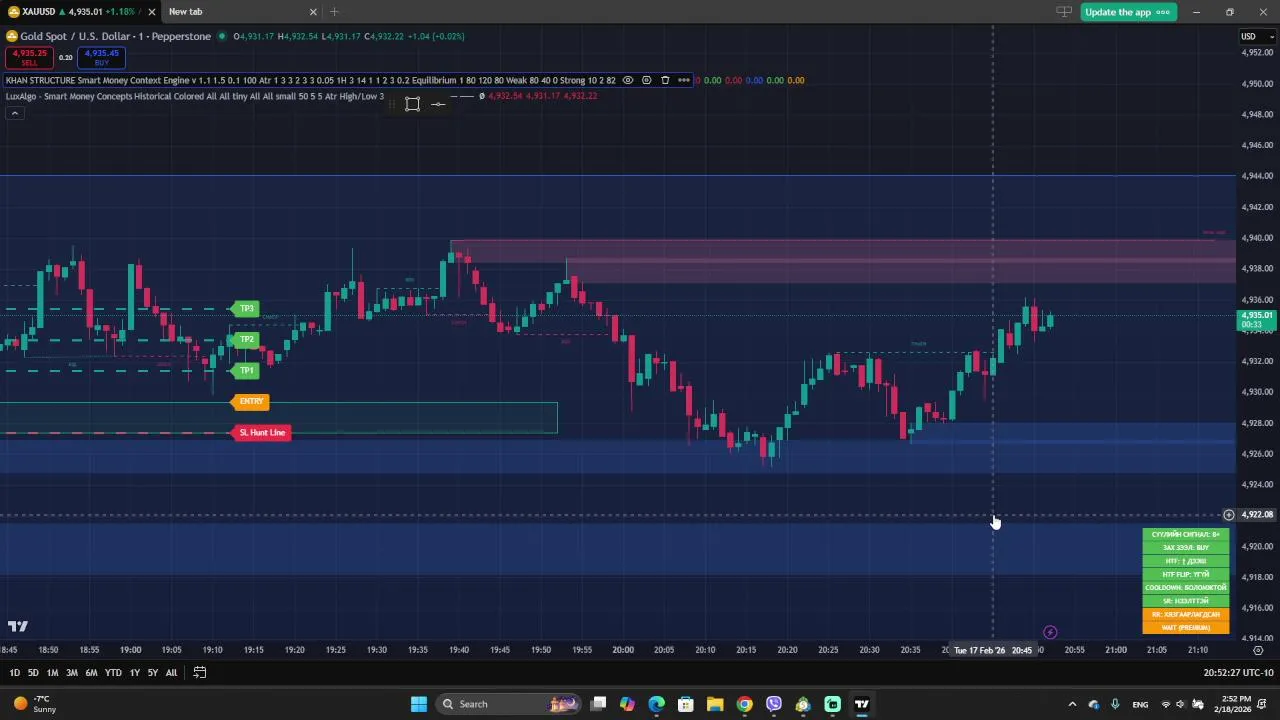Click the orange ENTRY label
Image resolution: width=1280 pixels, height=720 pixels.
(x=251, y=401)
